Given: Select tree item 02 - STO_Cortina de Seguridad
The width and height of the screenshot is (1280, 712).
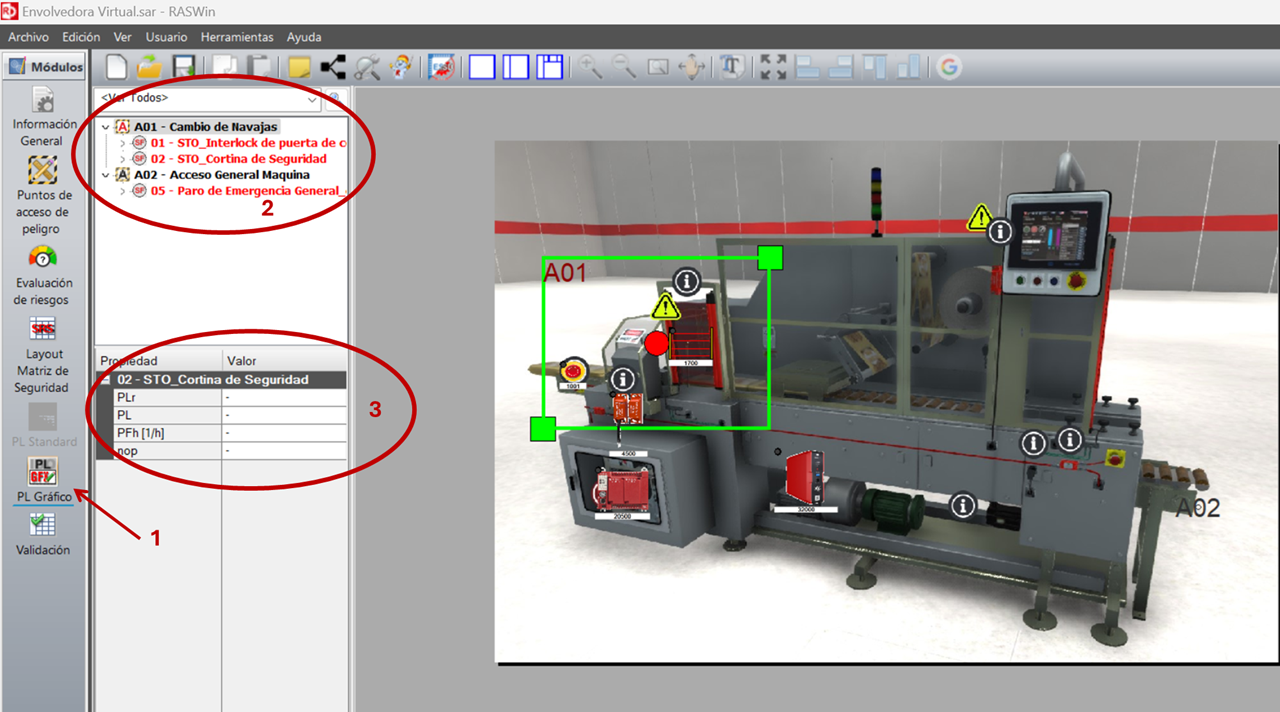Looking at the screenshot, I should pos(238,159).
